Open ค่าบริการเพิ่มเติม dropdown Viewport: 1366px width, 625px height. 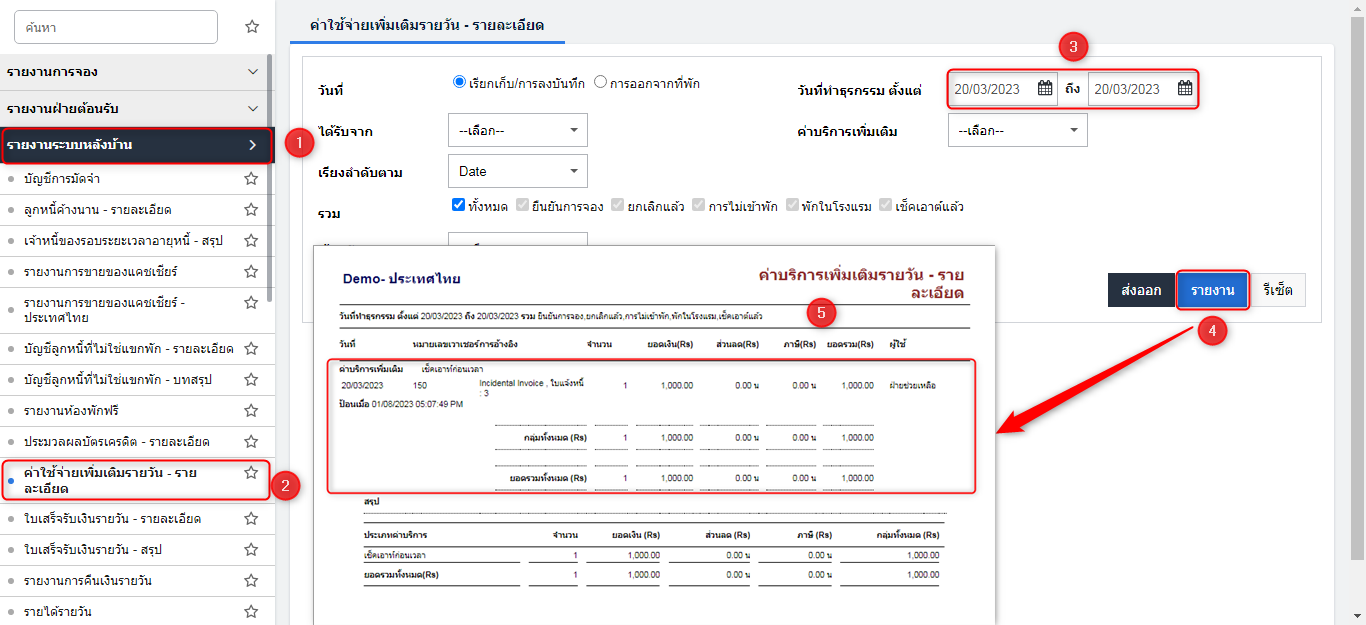[1017, 130]
